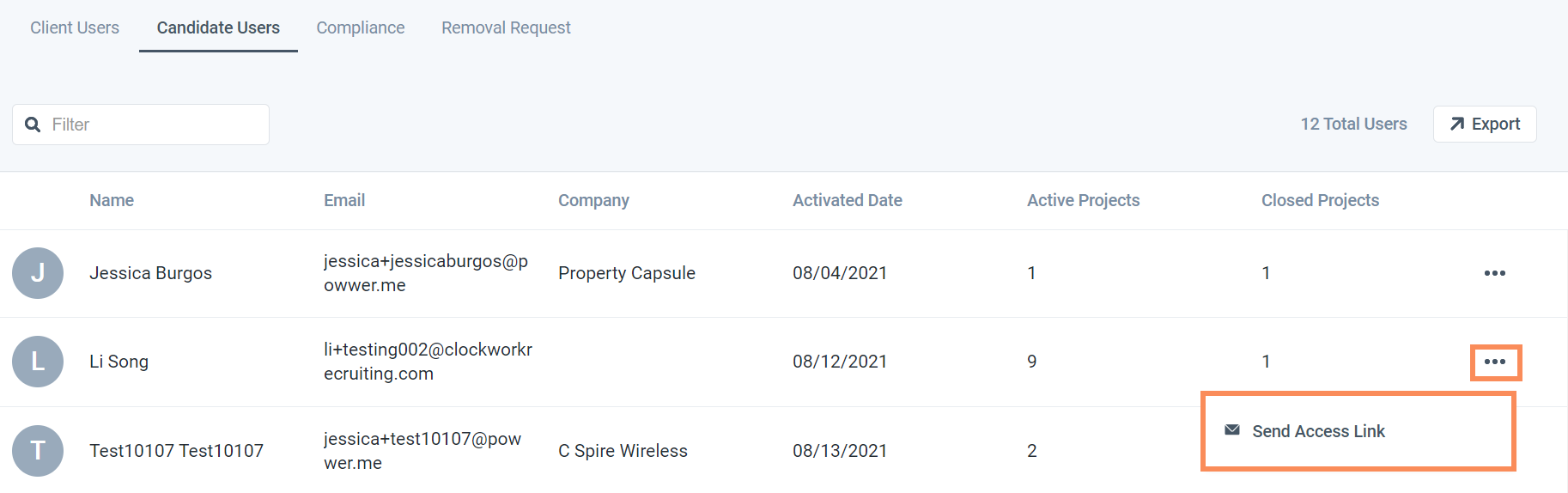
Task: Go to the Removal Request tab
Action: pyautogui.click(x=506, y=27)
